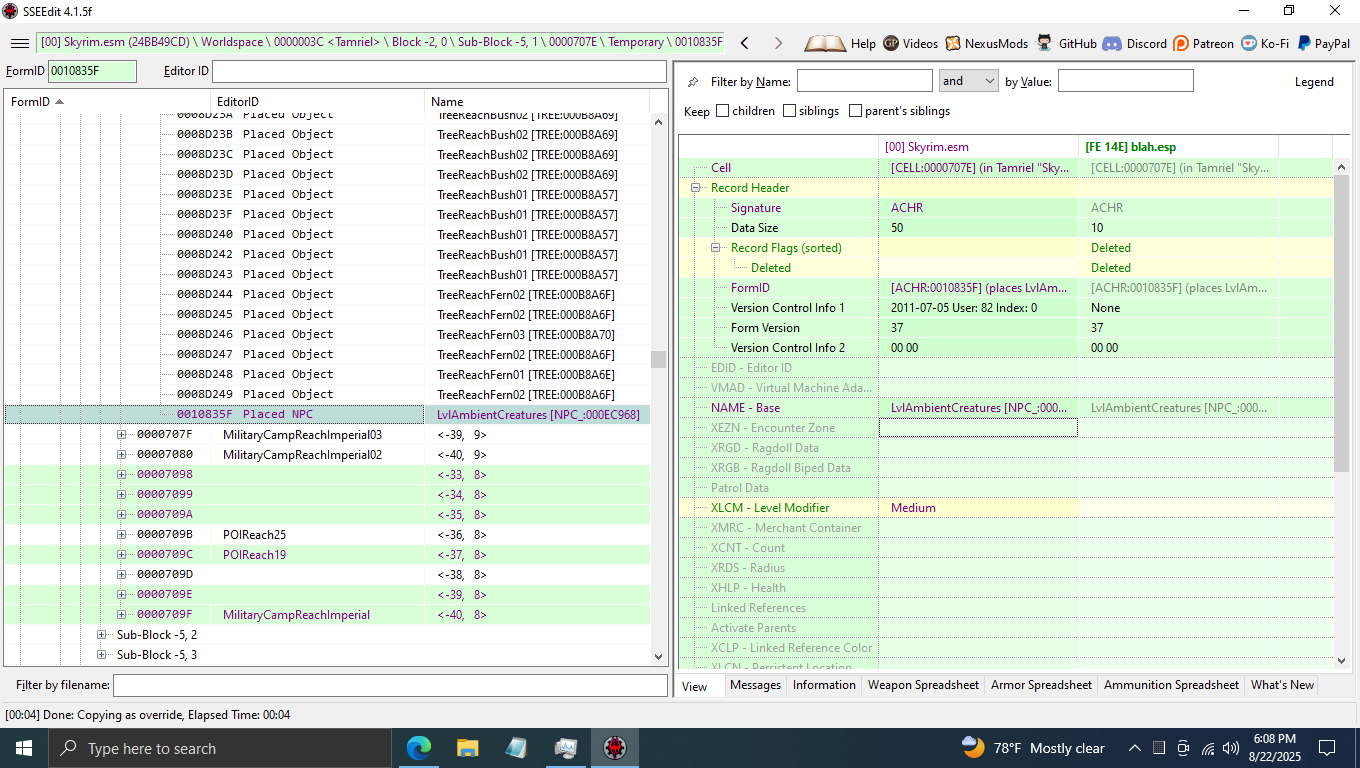This screenshot has height=768, width=1360.
Task: Open the 'and' filter operator dropdown
Action: [x=968, y=81]
